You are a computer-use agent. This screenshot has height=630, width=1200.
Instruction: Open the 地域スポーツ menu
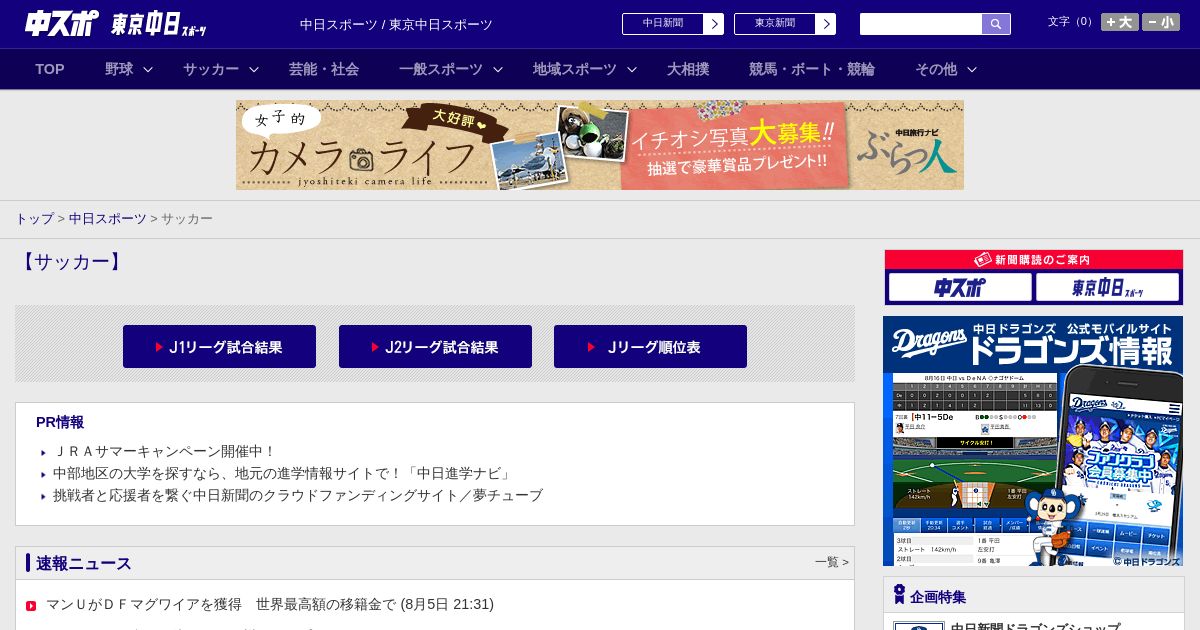pos(575,69)
